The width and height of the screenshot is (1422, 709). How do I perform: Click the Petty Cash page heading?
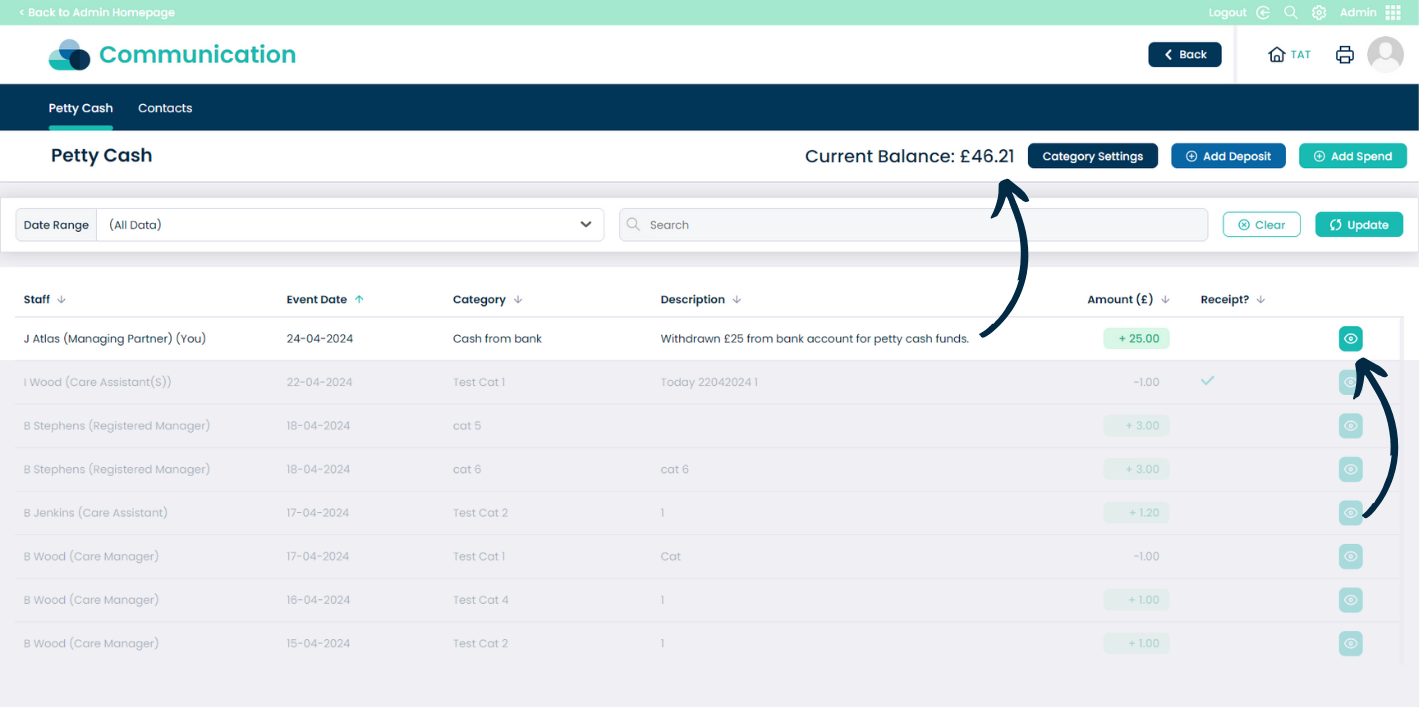[102, 156]
